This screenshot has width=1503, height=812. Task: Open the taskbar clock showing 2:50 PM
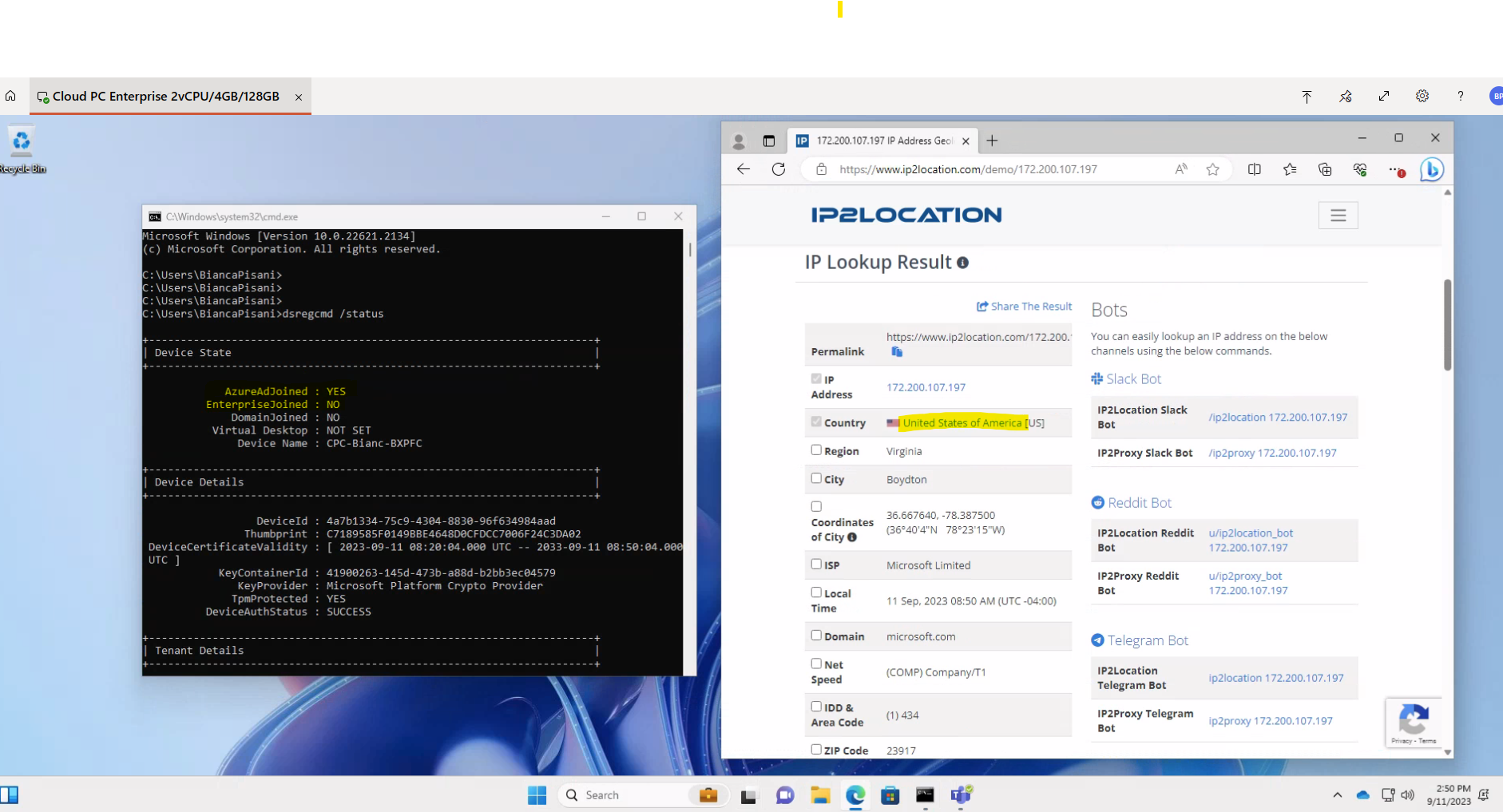click(1449, 795)
